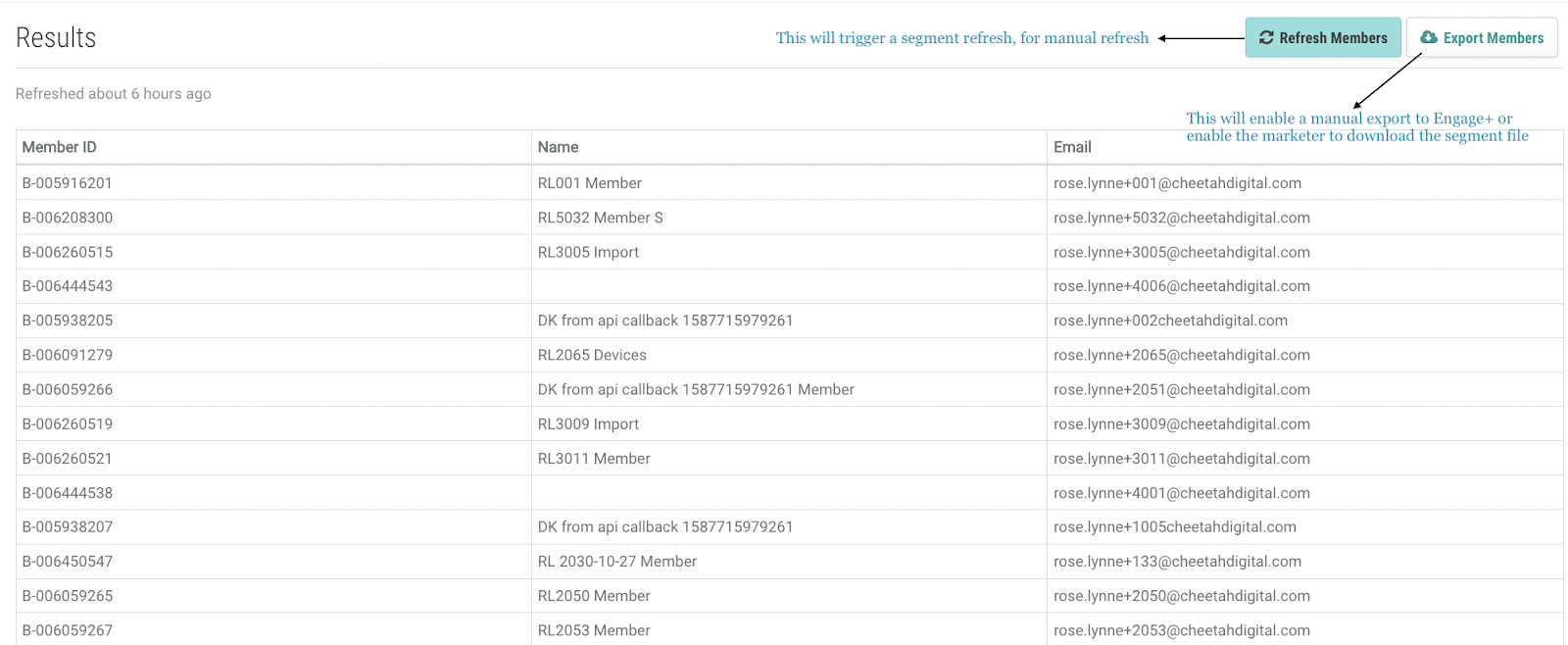1568x645 pixels.
Task: Open member B-005916201
Action: [68, 183]
